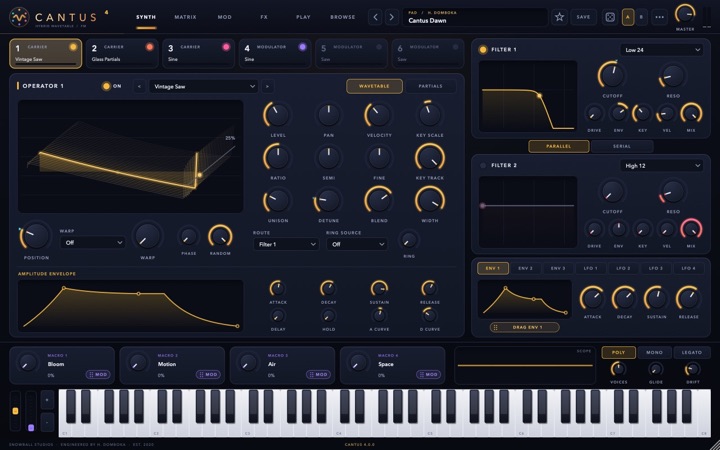This screenshot has height=450, width=720.
Task: Click the Operator 1 Level knob
Action: pyautogui.click(x=278, y=115)
